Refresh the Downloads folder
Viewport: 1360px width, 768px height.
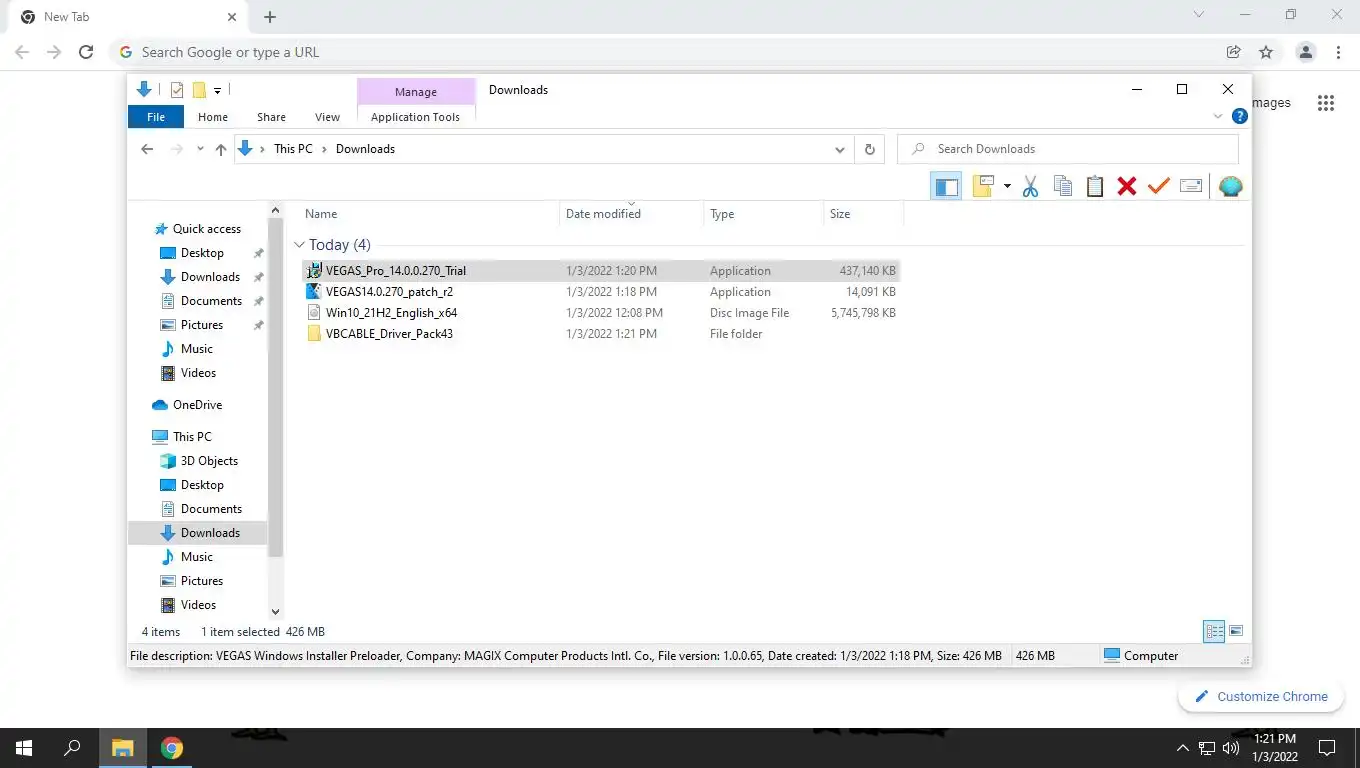(869, 149)
